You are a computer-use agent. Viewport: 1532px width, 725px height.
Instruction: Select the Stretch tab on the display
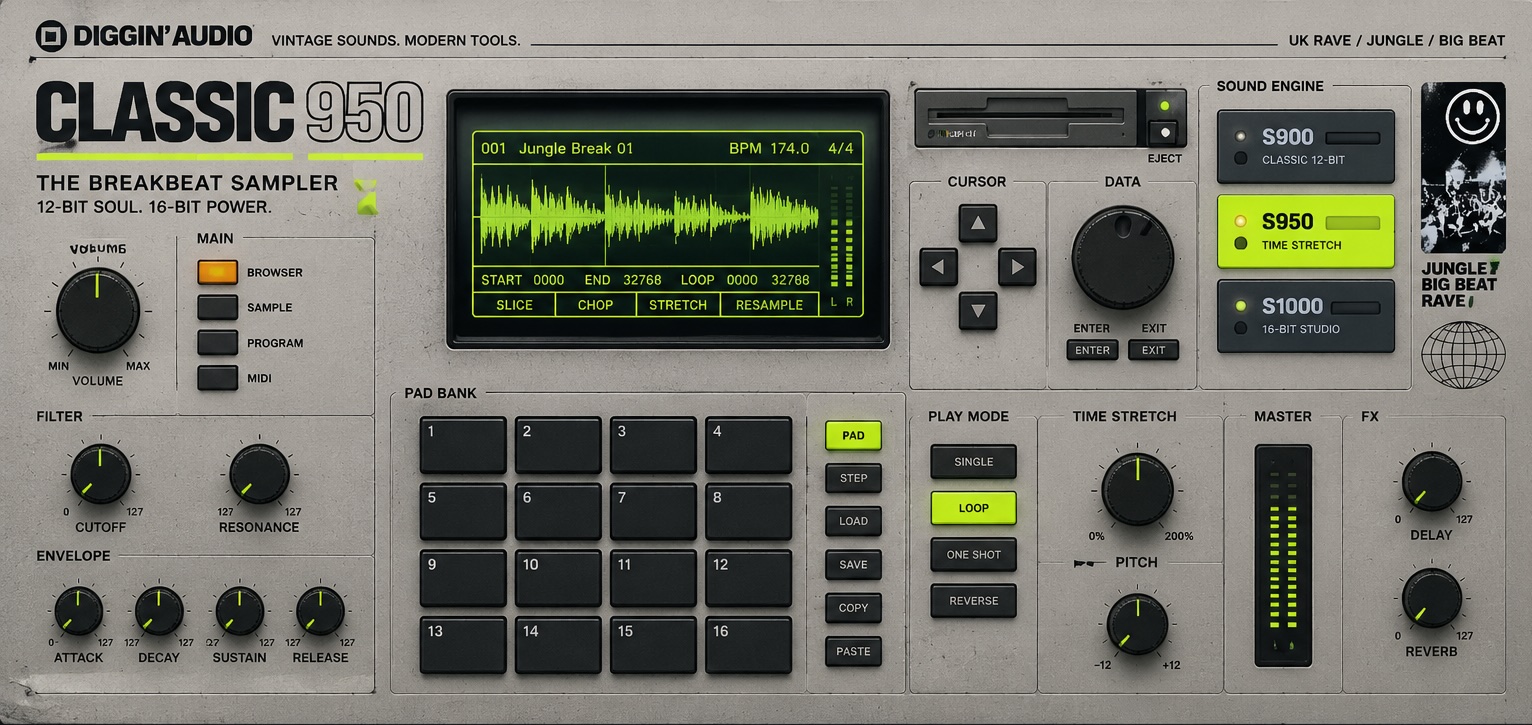pyautogui.click(x=678, y=305)
